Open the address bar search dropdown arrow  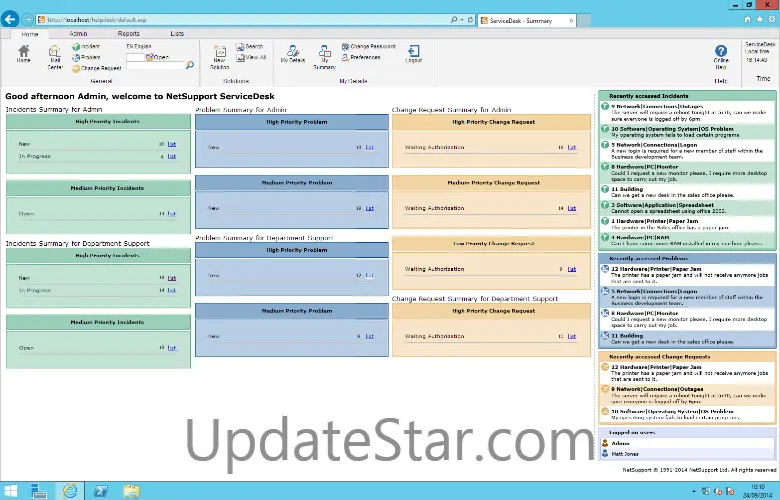click(462, 20)
